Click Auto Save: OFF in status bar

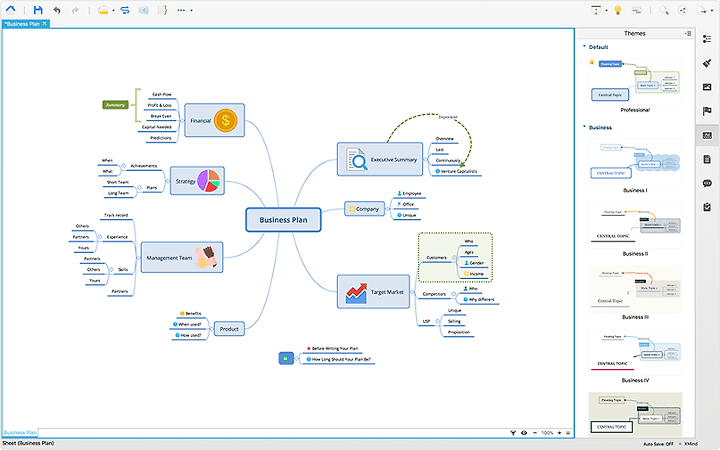[658, 444]
